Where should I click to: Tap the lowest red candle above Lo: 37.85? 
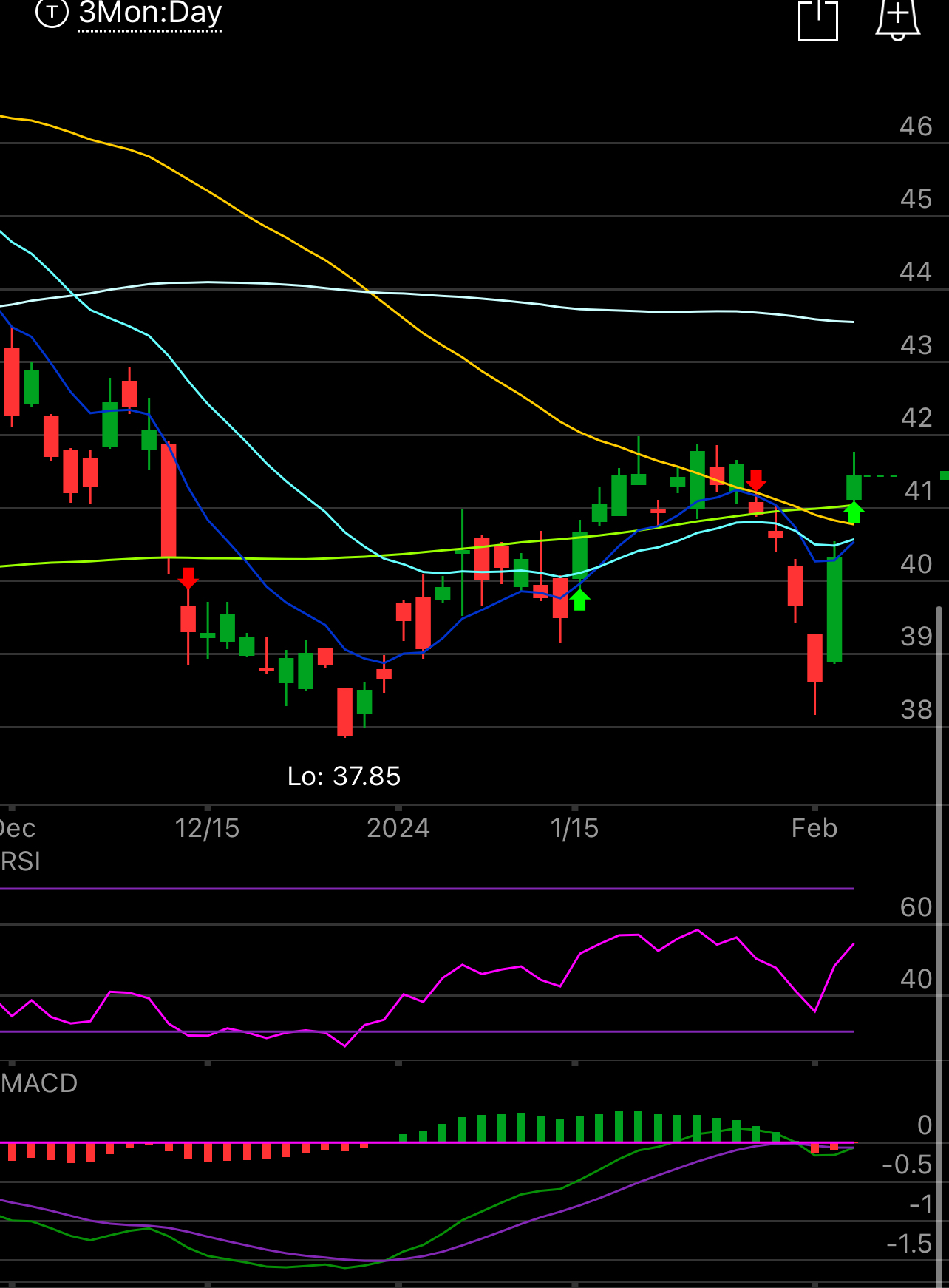[344, 712]
